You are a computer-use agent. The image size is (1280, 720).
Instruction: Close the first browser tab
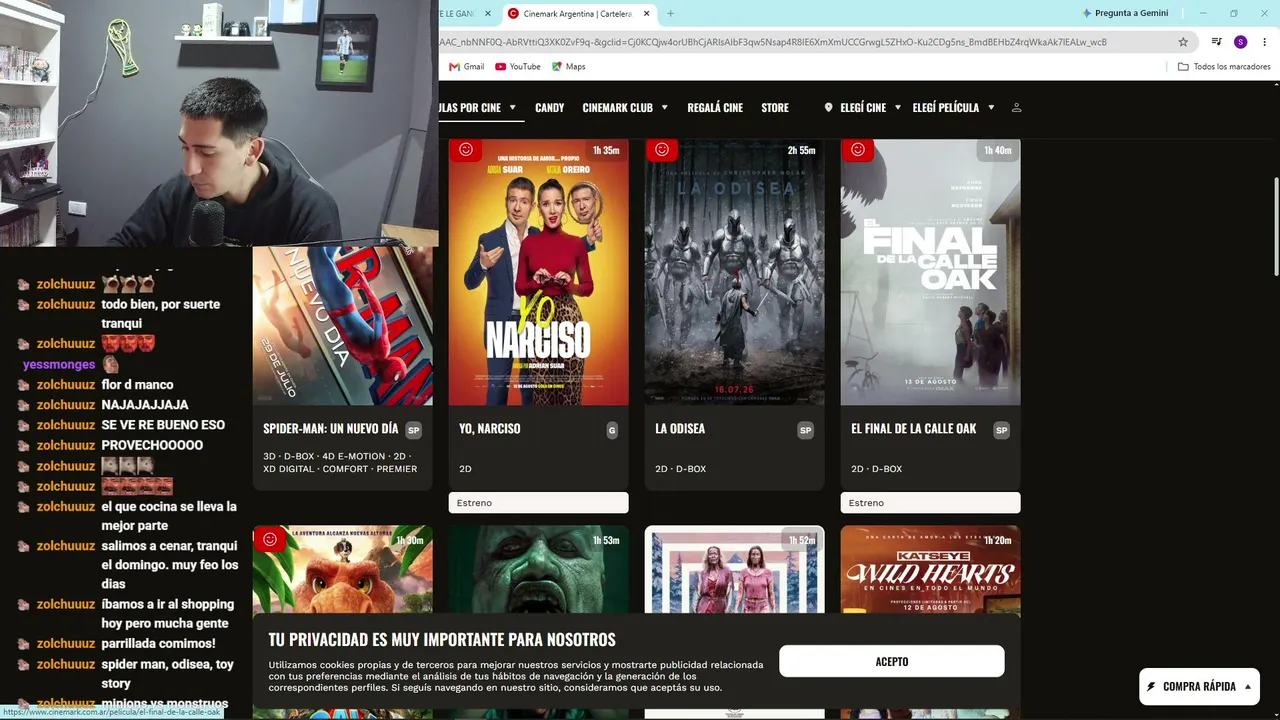click(488, 13)
